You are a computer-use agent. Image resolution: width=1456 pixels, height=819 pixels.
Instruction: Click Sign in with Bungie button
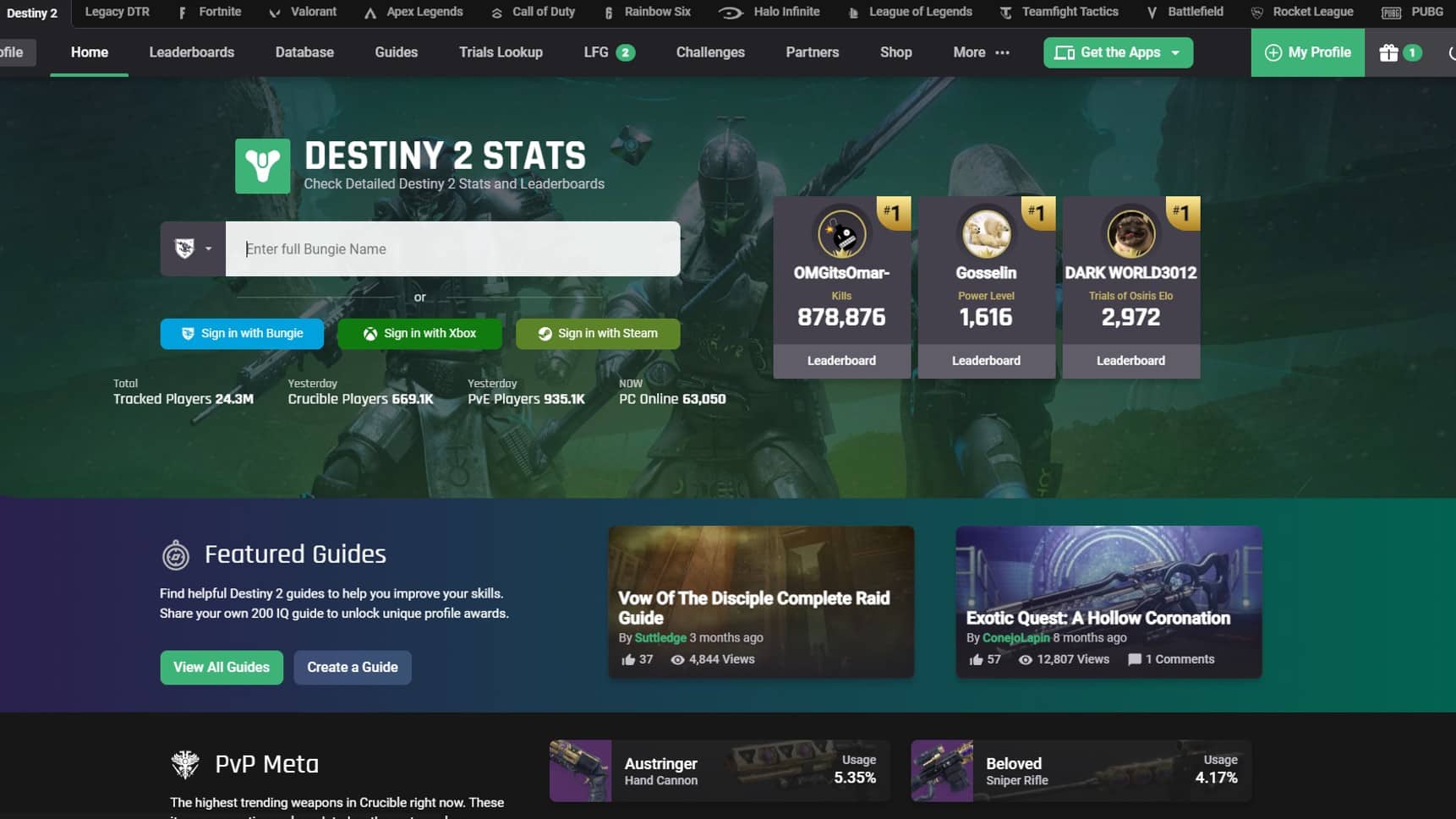[x=242, y=334]
